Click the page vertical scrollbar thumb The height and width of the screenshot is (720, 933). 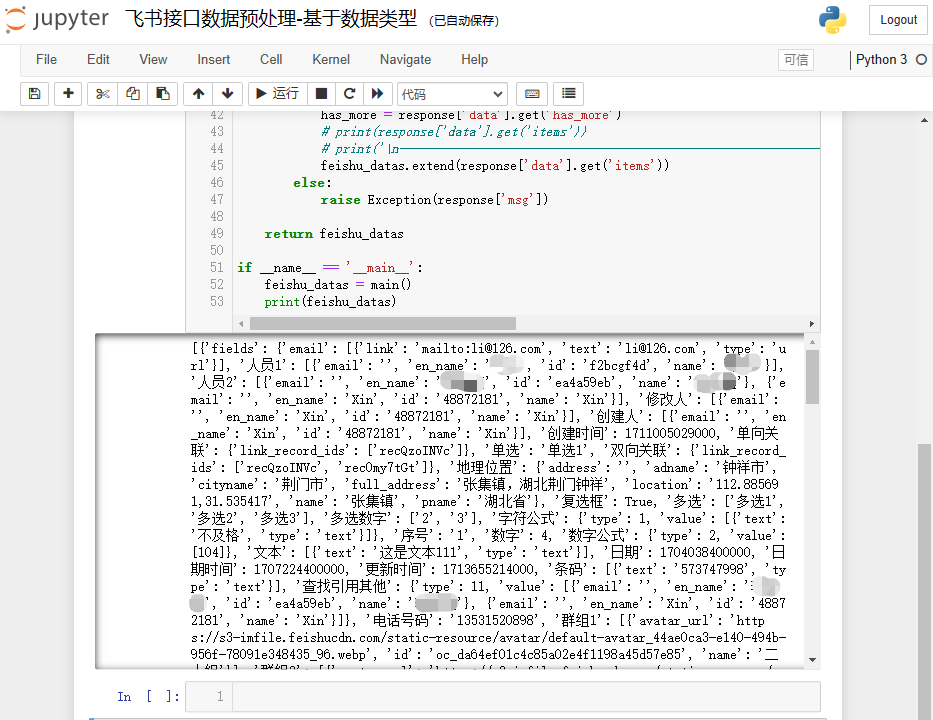pyautogui.click(x=924, y=581)
